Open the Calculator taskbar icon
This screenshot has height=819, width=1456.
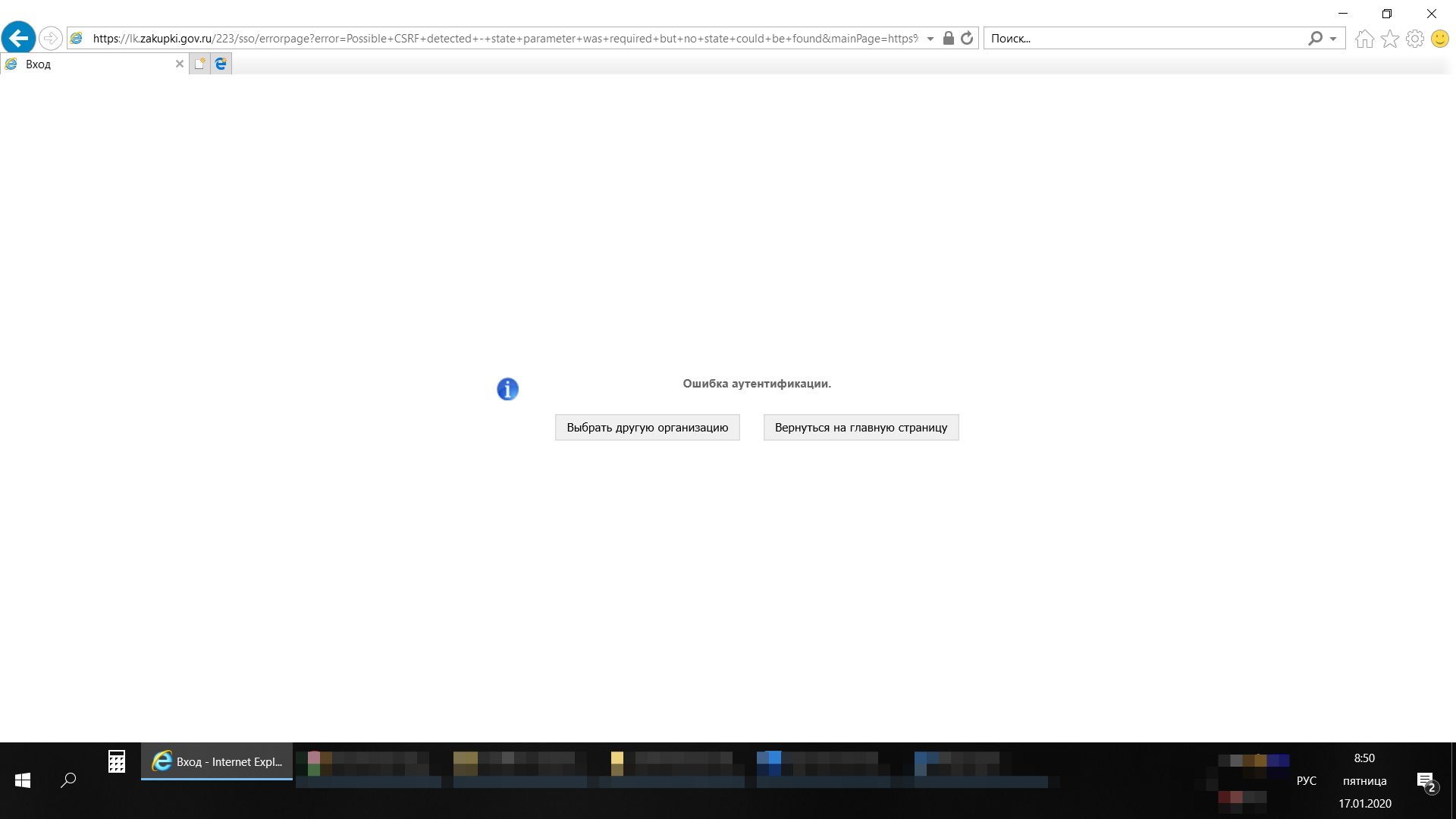pyautogui.click(x=116, y=761)
